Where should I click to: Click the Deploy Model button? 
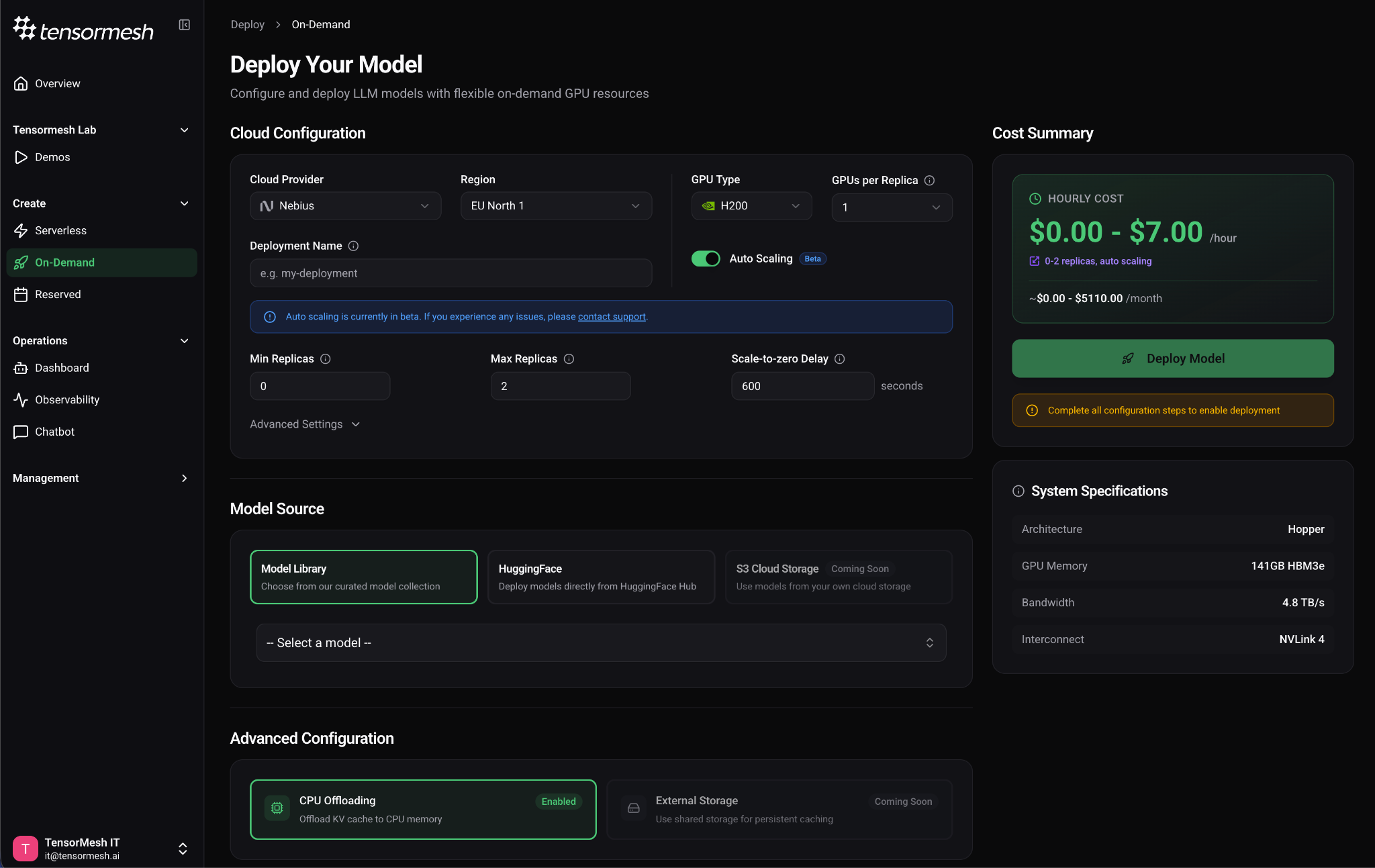1172,358
